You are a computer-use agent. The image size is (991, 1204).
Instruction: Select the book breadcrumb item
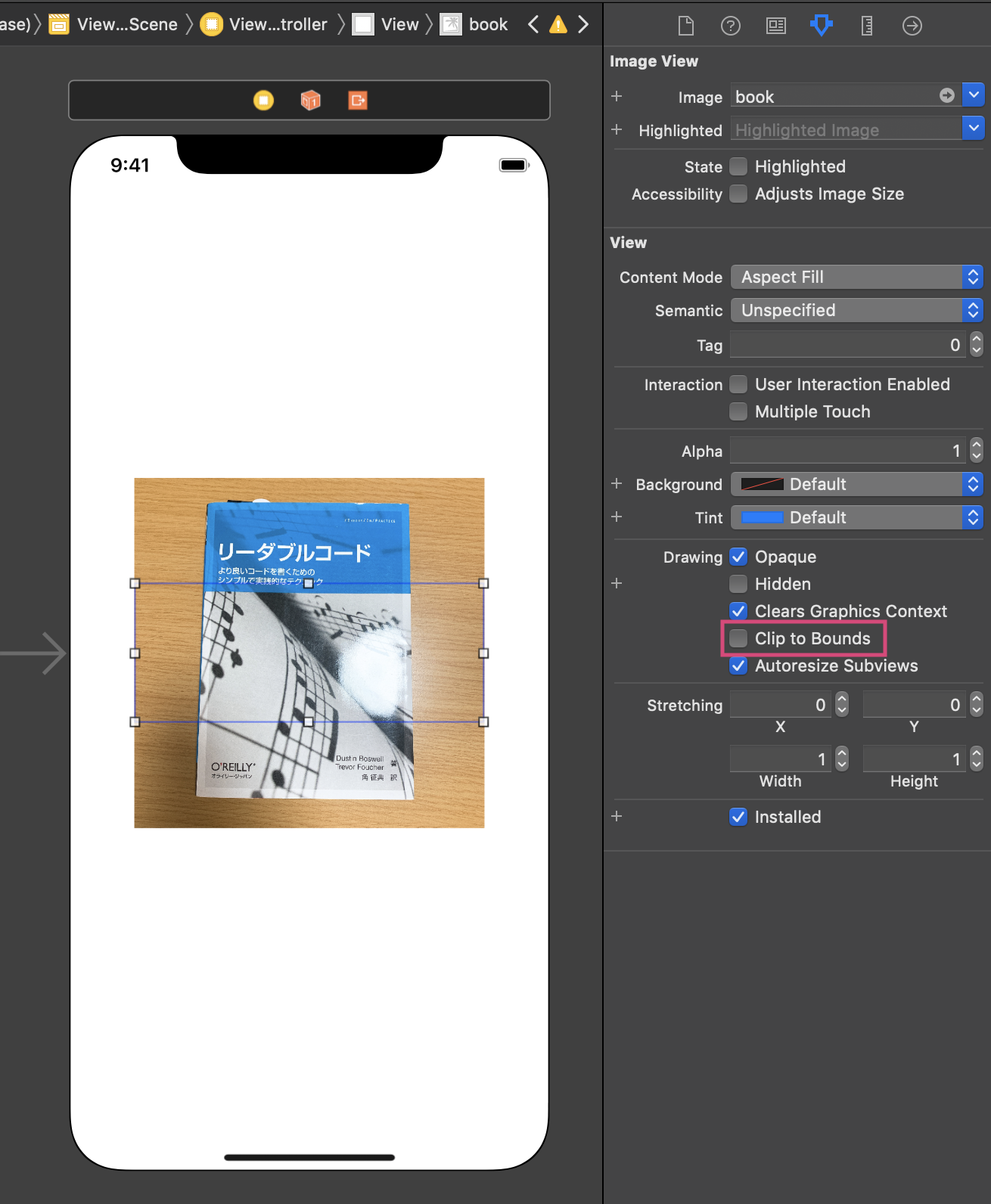pos(489,24)
